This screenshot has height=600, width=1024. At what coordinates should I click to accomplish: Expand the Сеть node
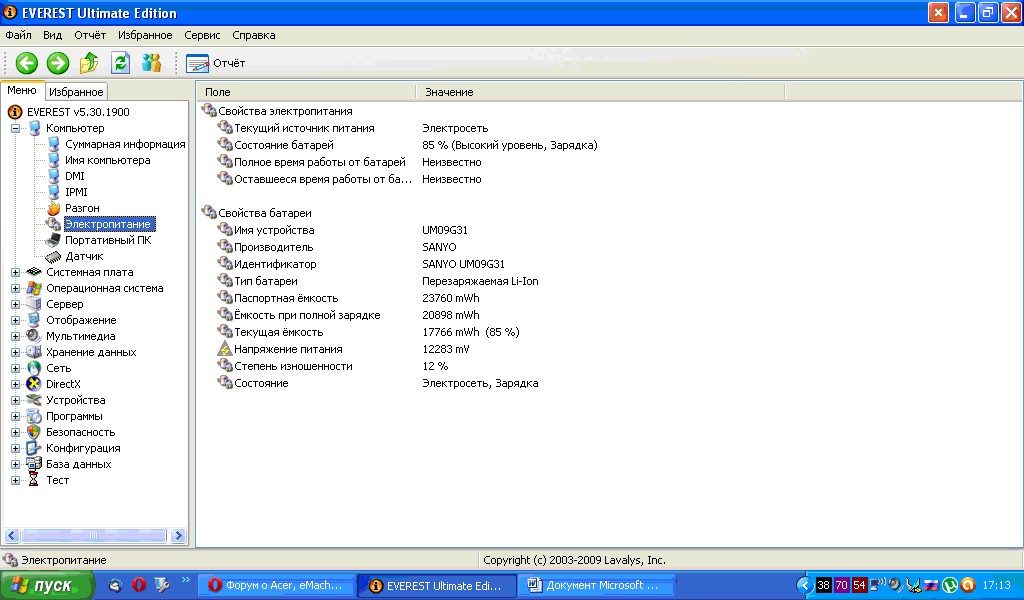(x=15, y=368)
